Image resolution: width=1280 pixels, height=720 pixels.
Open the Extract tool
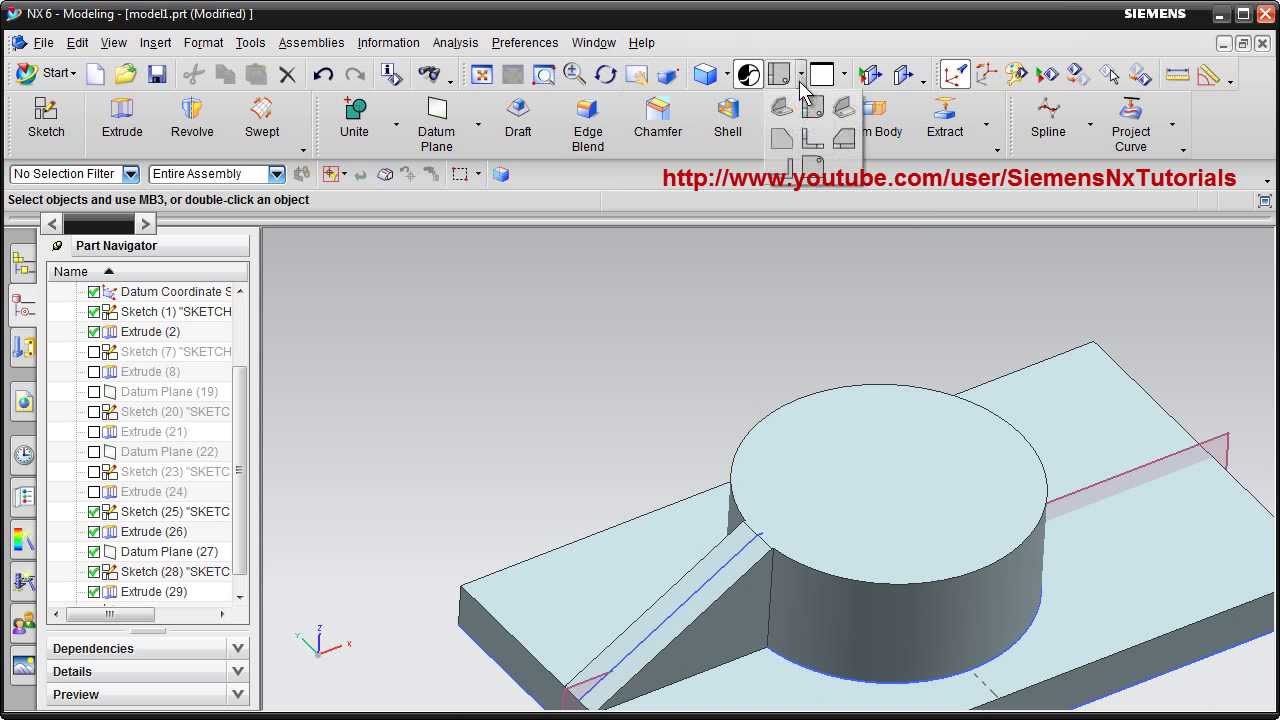(945, 119)
